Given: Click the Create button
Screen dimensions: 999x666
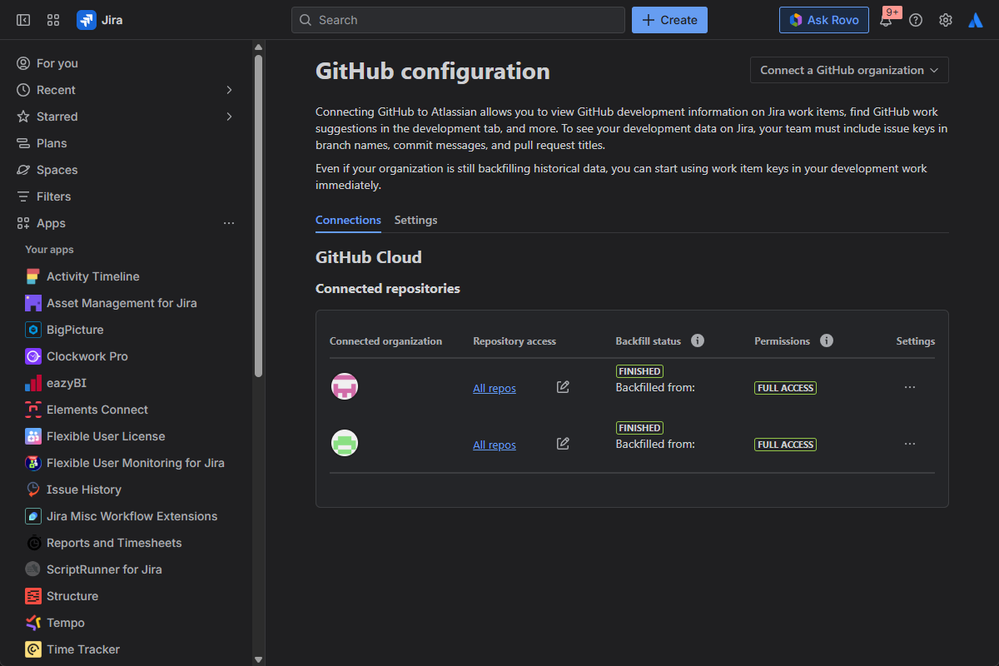Looking at the screenshot, I should (669, 20).
